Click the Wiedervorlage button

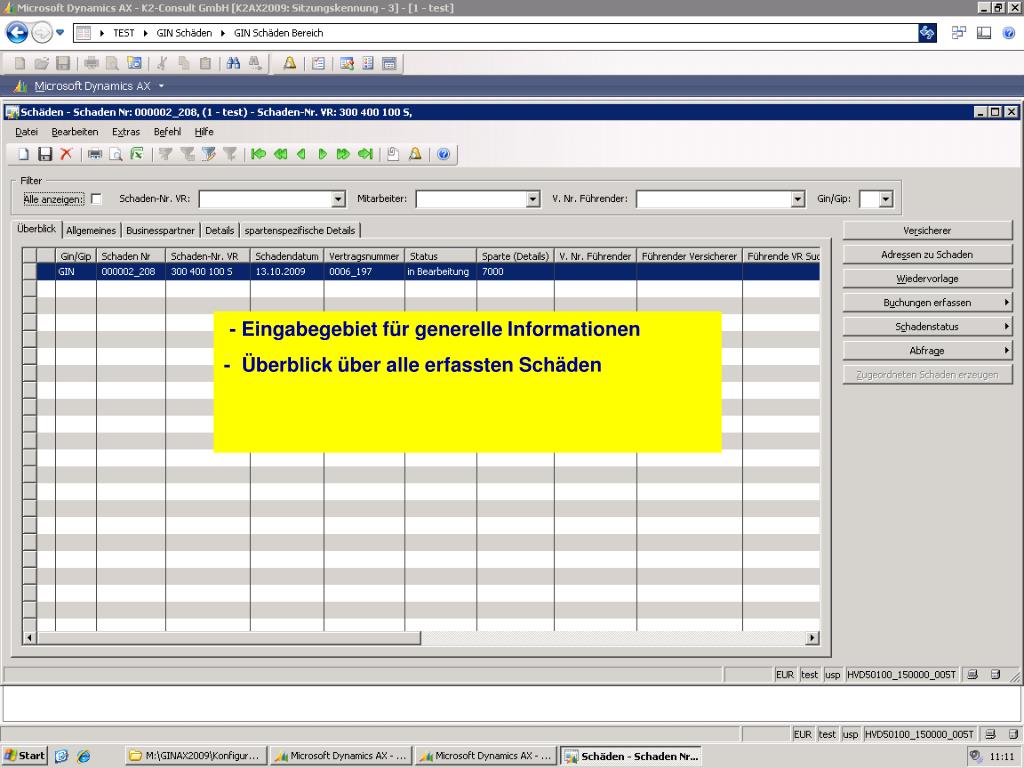(x=927, y=279)
